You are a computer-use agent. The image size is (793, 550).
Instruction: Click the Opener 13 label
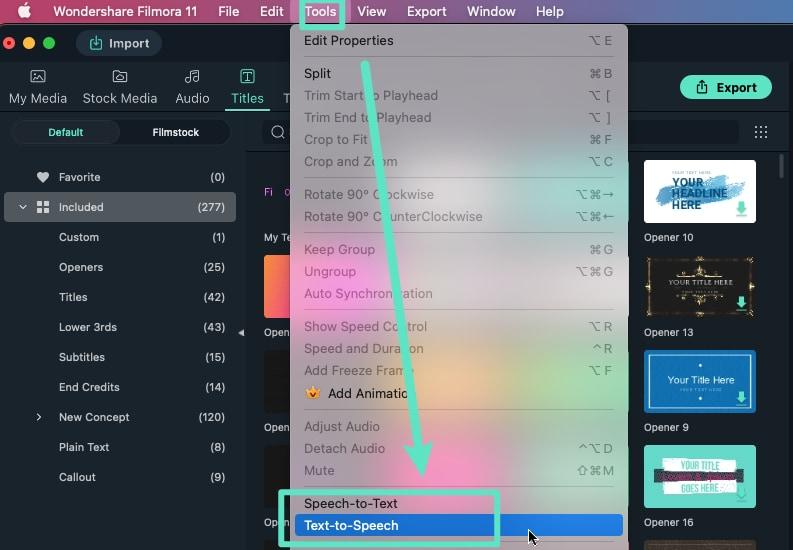click(669, 332)
